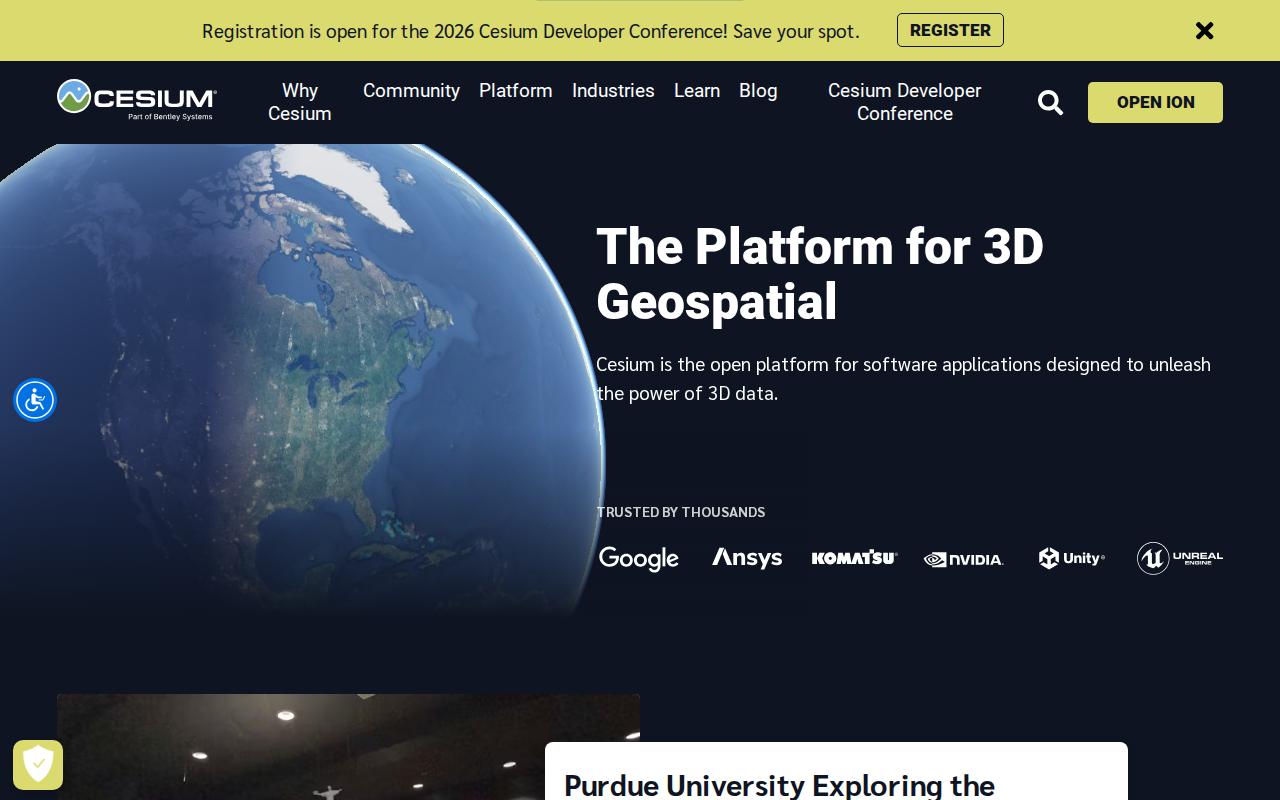Open the Learn menu
Viewport: 1280px width, 800px height.
(697, 91)
